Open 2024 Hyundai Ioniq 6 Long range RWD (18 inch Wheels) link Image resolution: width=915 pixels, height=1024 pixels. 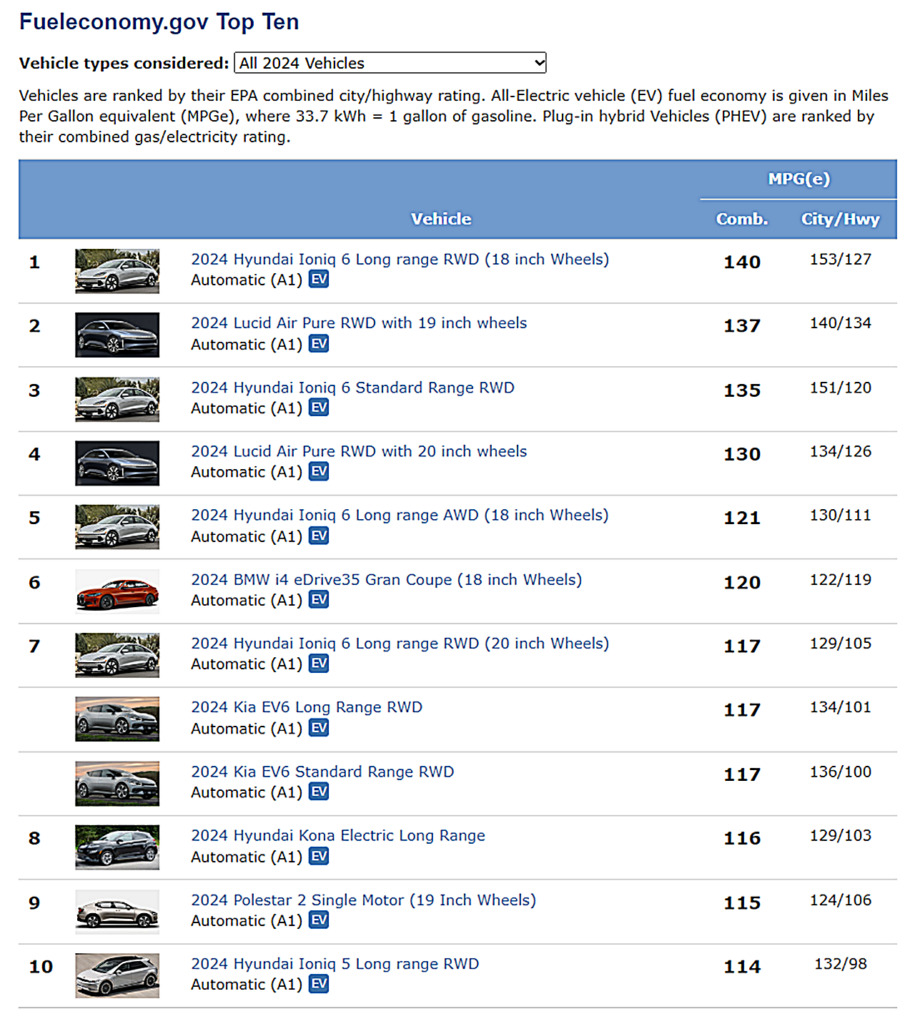[x=400, y=259]
